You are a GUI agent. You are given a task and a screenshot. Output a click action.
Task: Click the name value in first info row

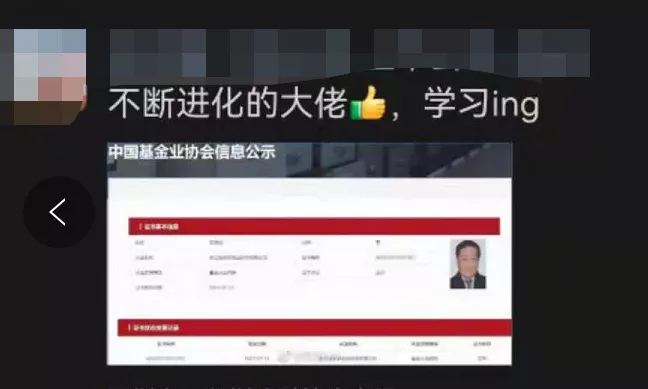(216, 243)
